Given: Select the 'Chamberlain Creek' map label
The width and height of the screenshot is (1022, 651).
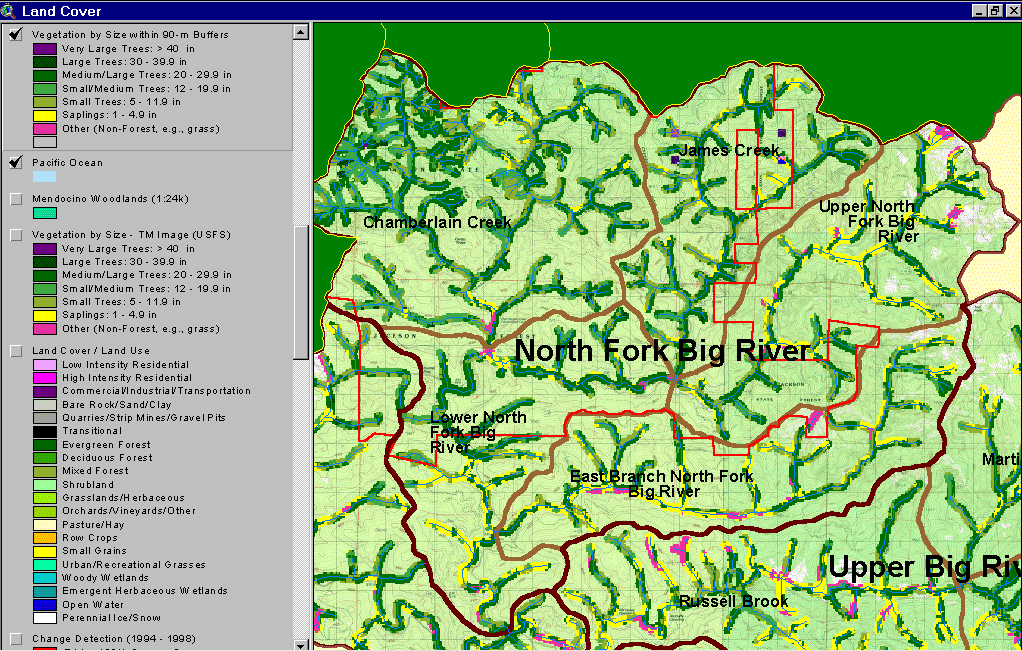Looking at the screenshot, I should (437, 222).
